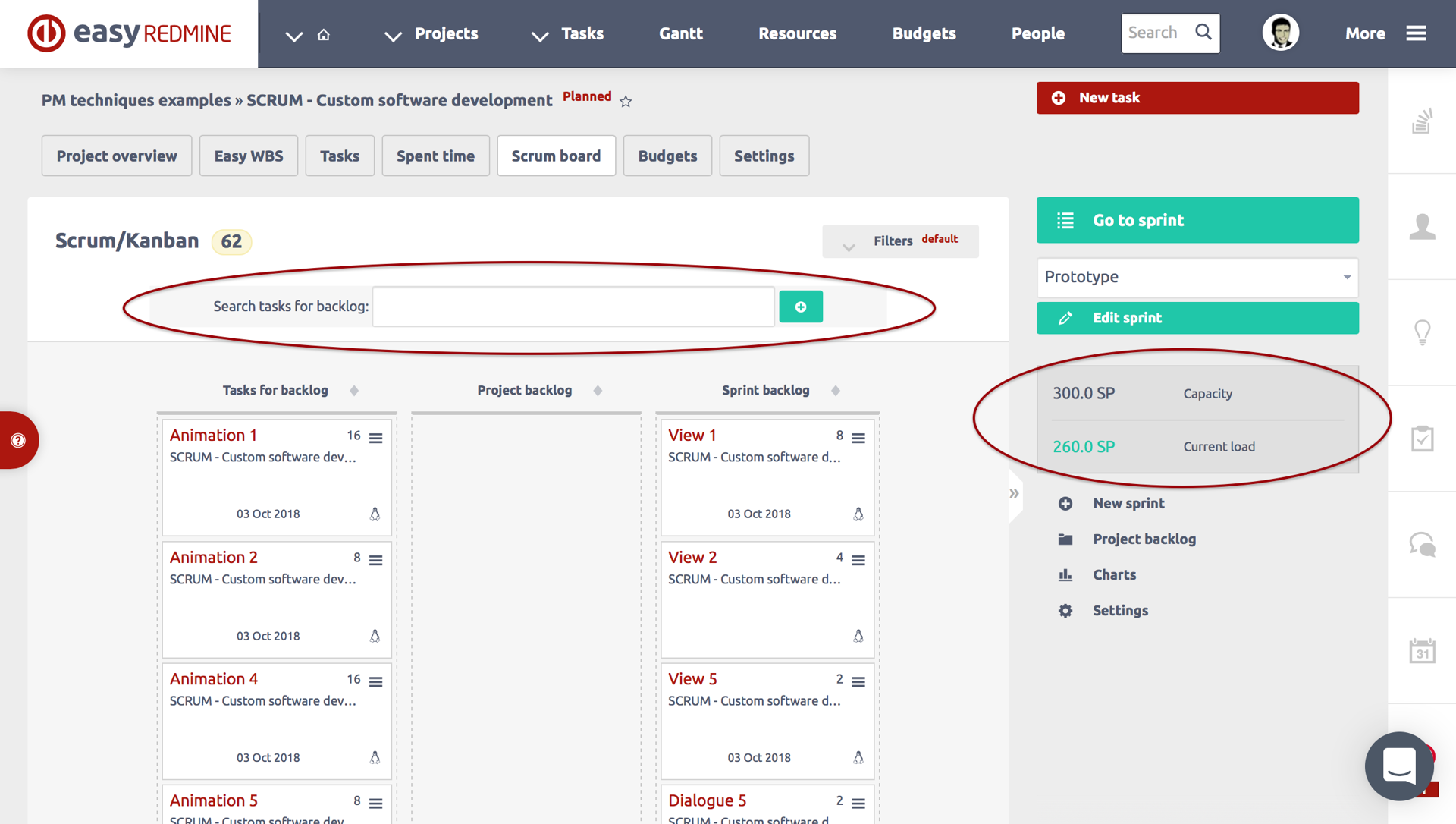Open the Charts link in sidebar
Screen dimensions: 1456x824
1114,574
